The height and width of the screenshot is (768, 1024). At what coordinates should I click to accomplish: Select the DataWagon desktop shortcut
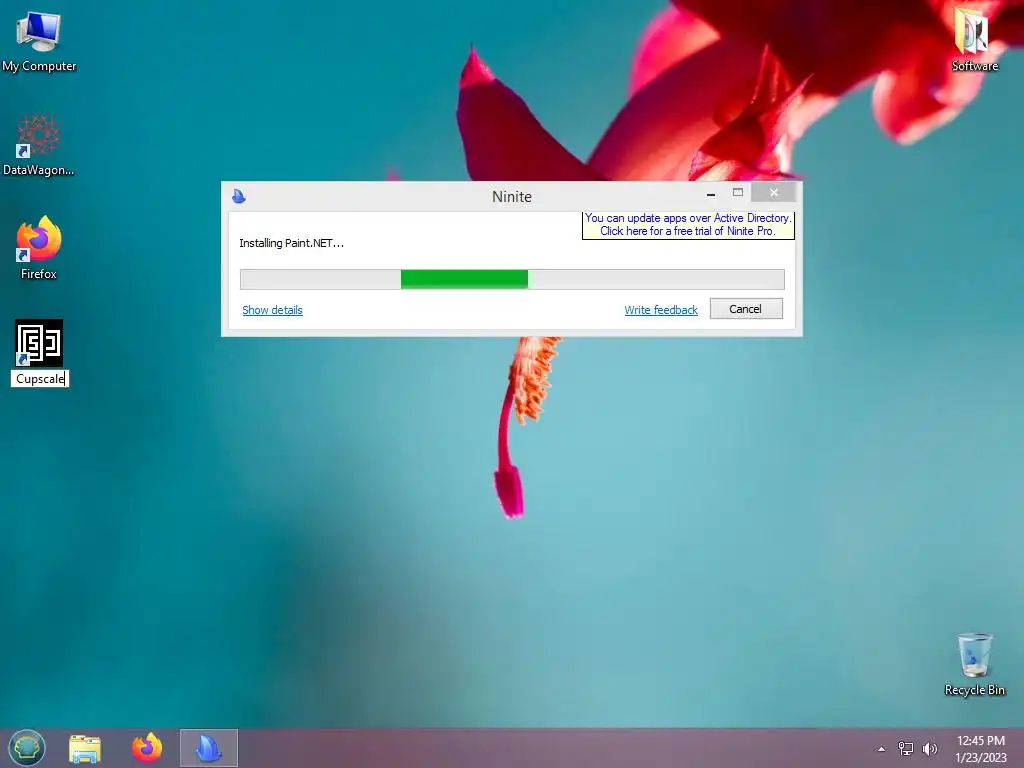point(39,145)
